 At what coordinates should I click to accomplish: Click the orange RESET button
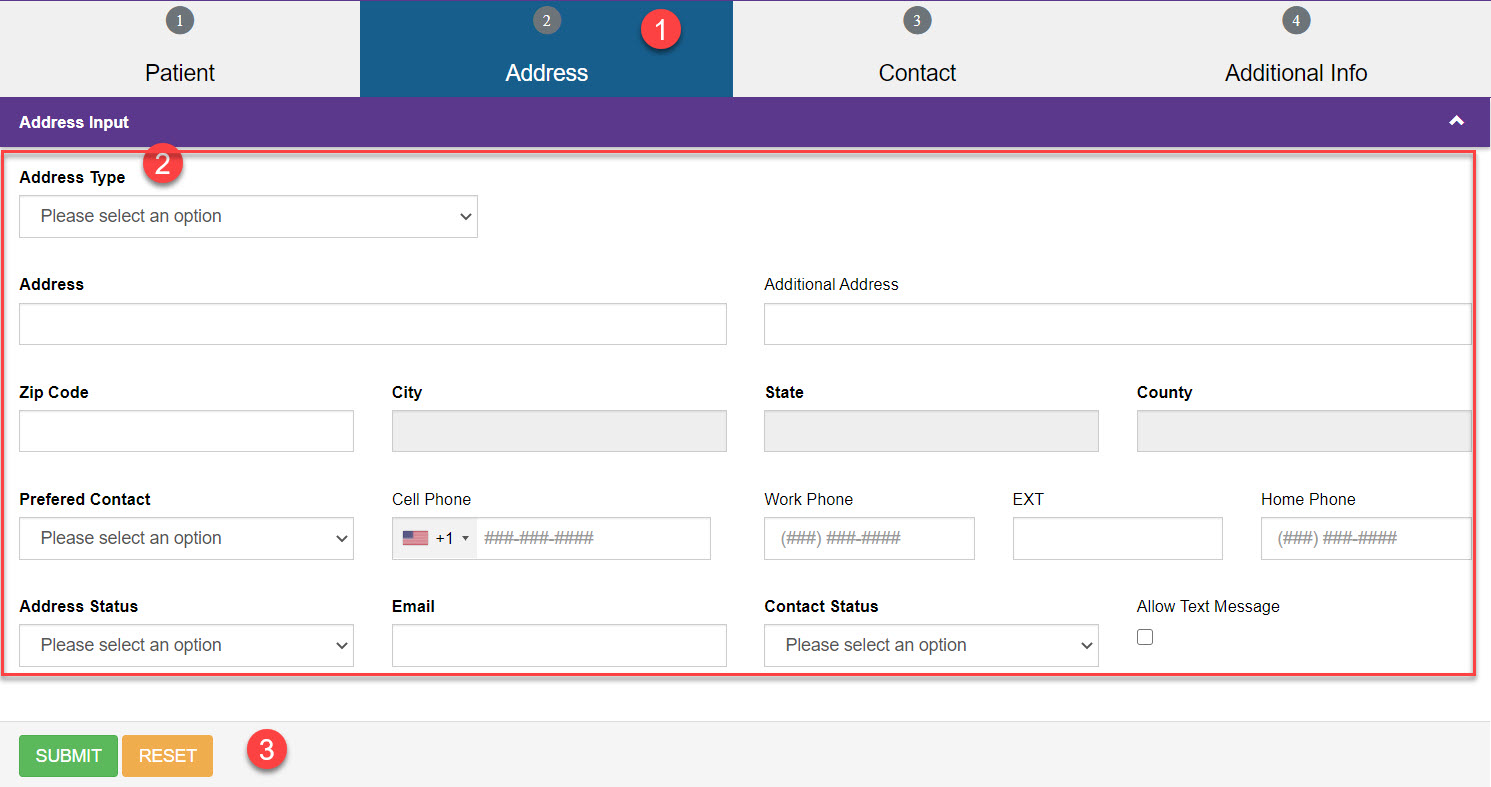[167, 756]
